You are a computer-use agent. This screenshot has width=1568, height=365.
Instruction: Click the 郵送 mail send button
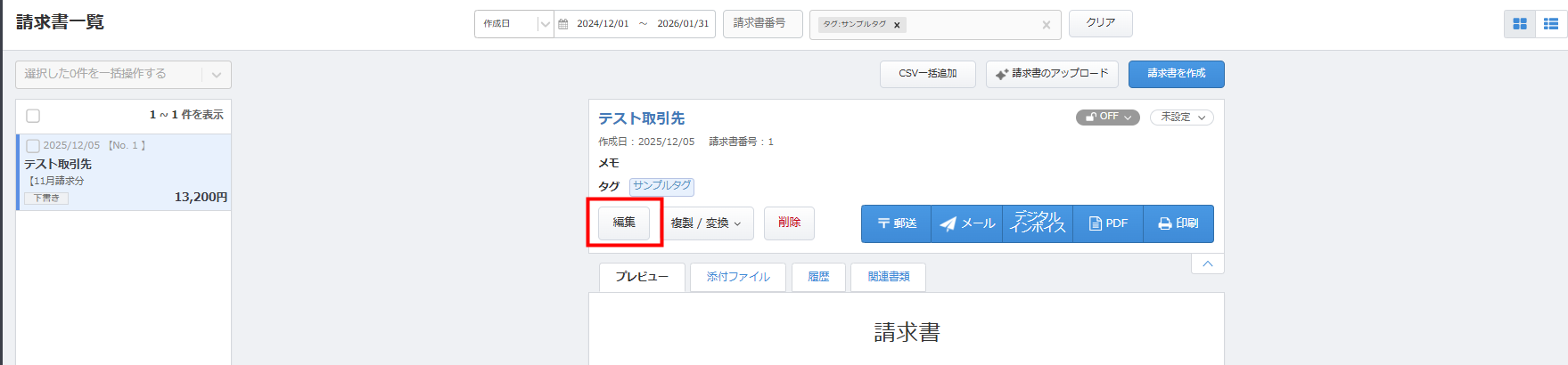pos(897,223)
